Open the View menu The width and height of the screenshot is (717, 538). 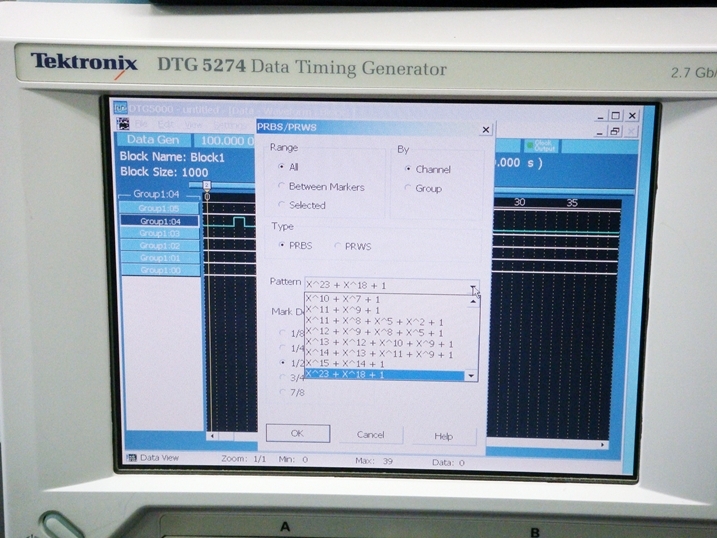click(194, 125)
